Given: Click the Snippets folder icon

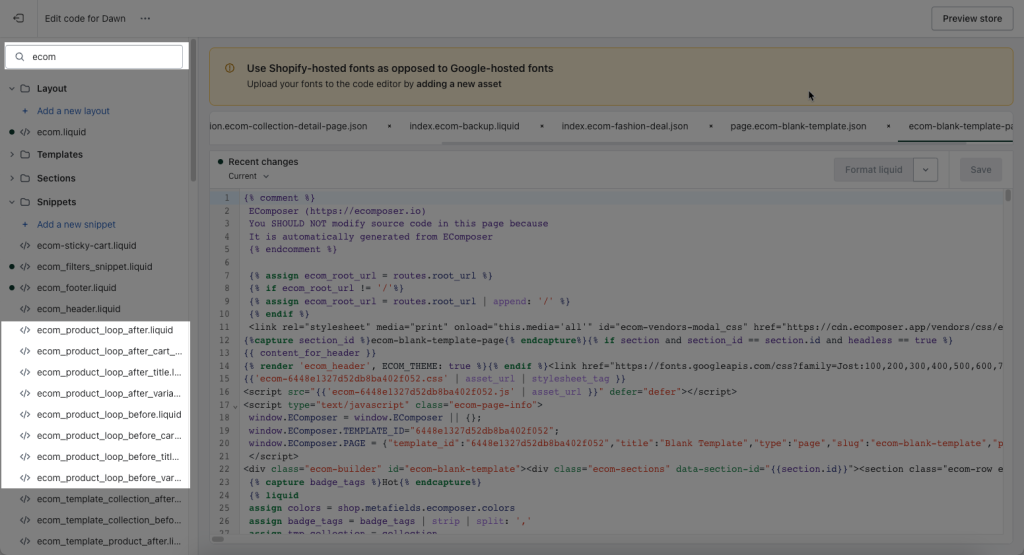Looking at the screenshot, I should [x=25, y=202].
